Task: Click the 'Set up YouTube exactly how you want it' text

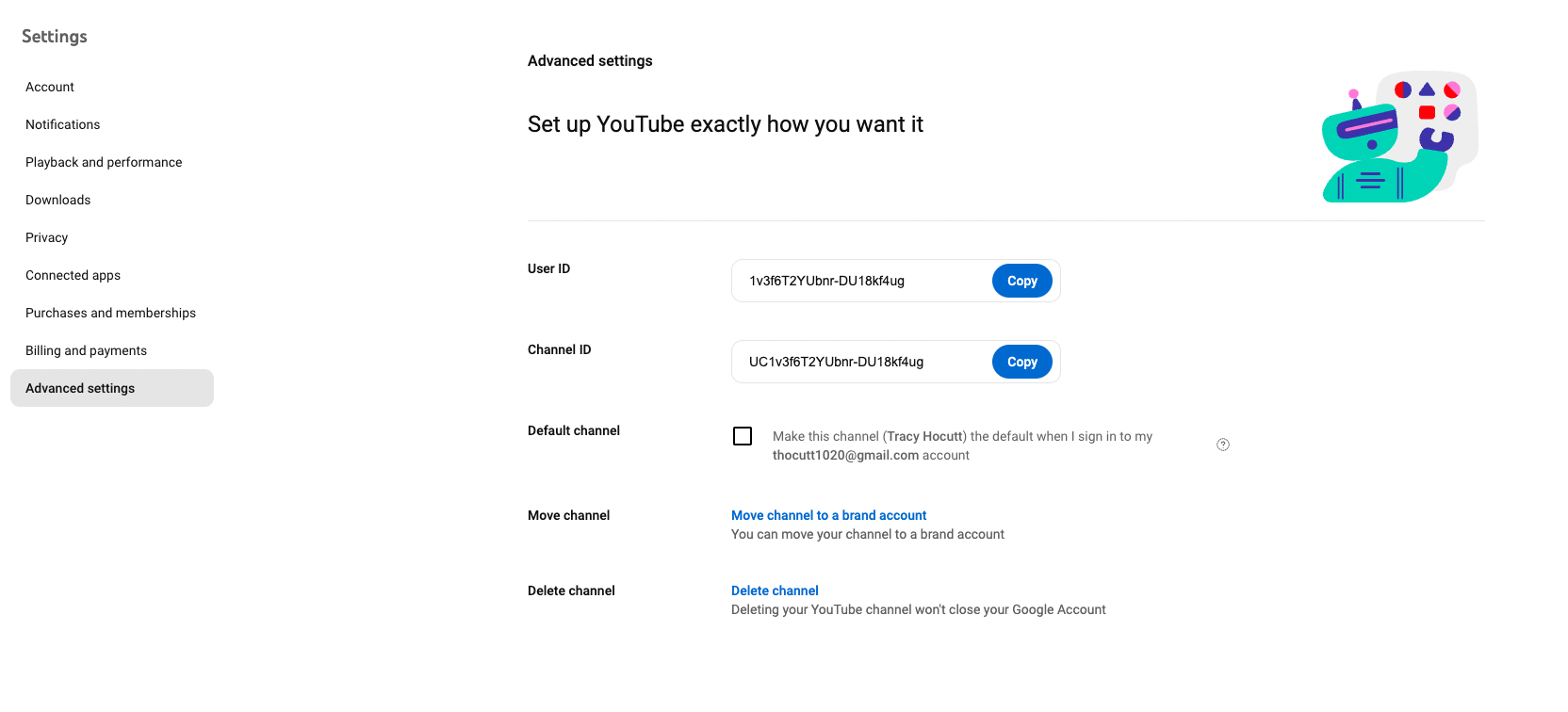Action: coord(726,124)
